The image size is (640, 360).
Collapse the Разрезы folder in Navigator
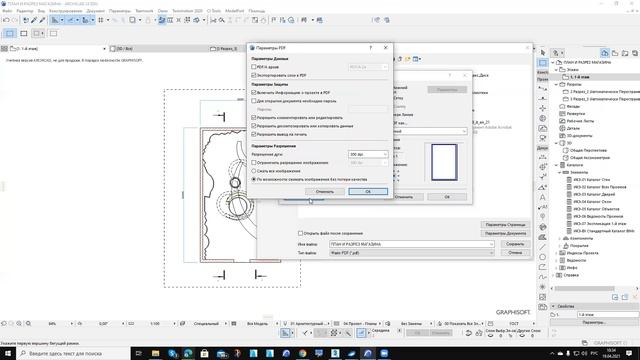point(556,84)
